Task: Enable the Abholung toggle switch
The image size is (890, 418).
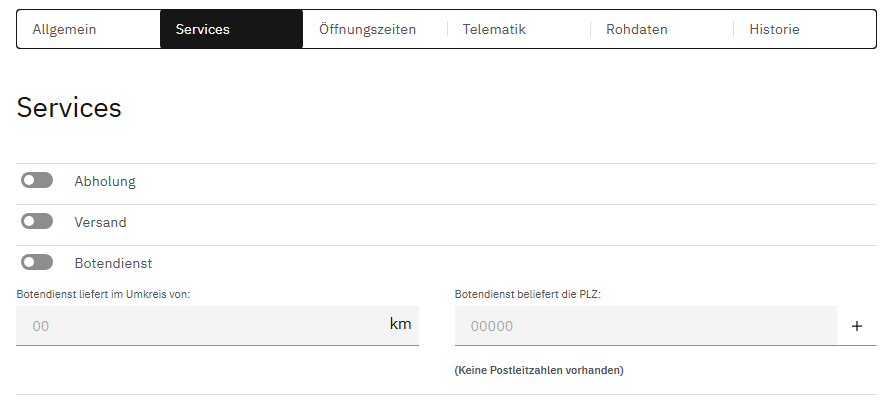Action: coord(37,180)
